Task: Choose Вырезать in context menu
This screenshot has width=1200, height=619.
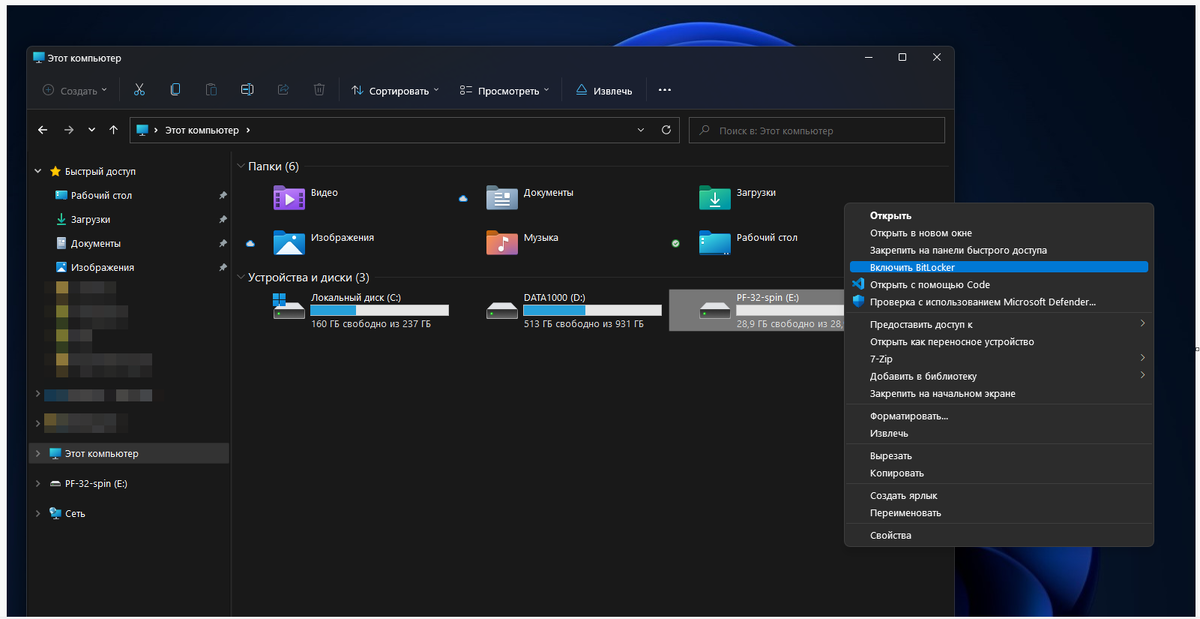Action: coord(998,455)
